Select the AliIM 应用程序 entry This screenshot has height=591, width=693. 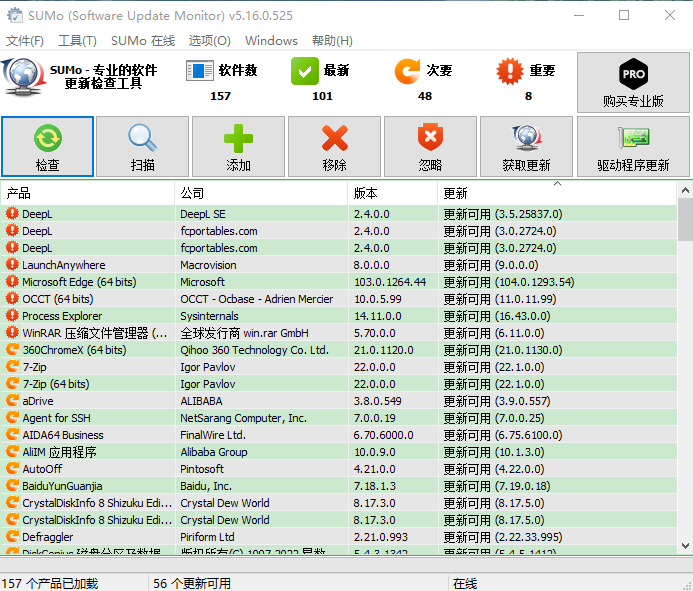59,452
